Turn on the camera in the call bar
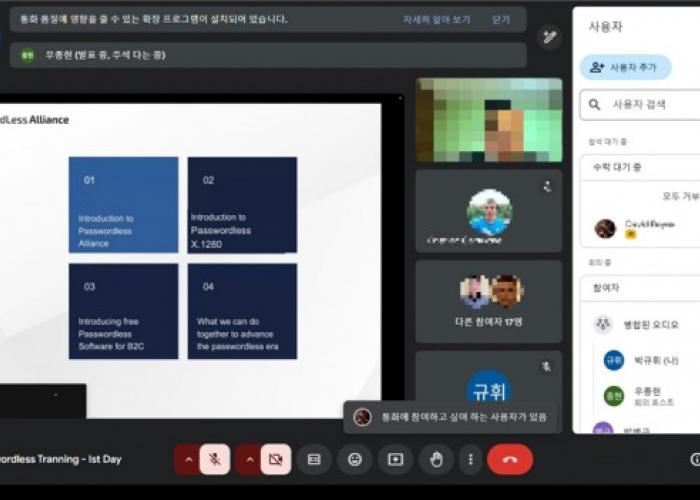700x500 pixels. [276, 459]
